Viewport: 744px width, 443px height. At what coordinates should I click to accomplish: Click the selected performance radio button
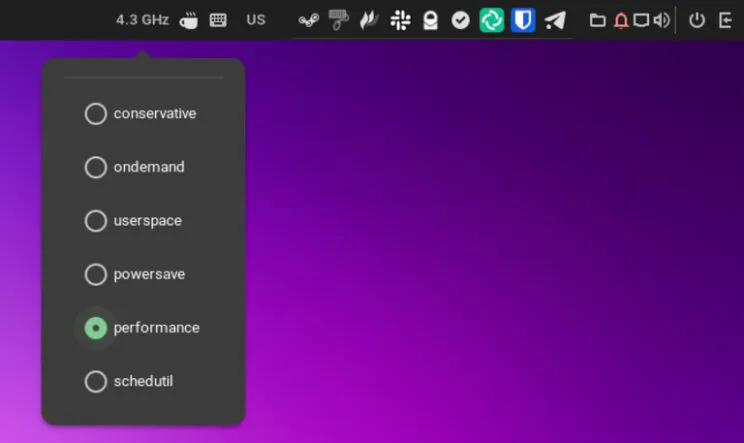click(x=96, y=328)
